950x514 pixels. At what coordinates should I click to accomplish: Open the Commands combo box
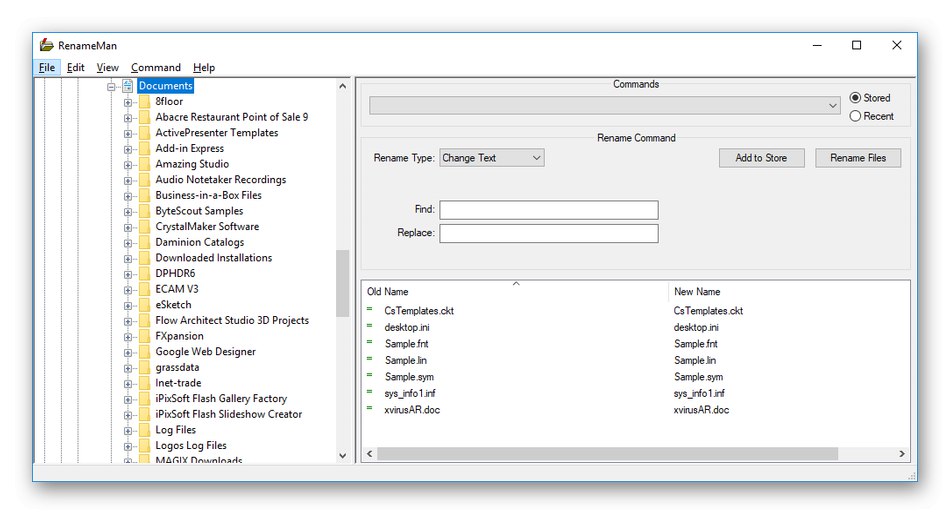[605, 105]
